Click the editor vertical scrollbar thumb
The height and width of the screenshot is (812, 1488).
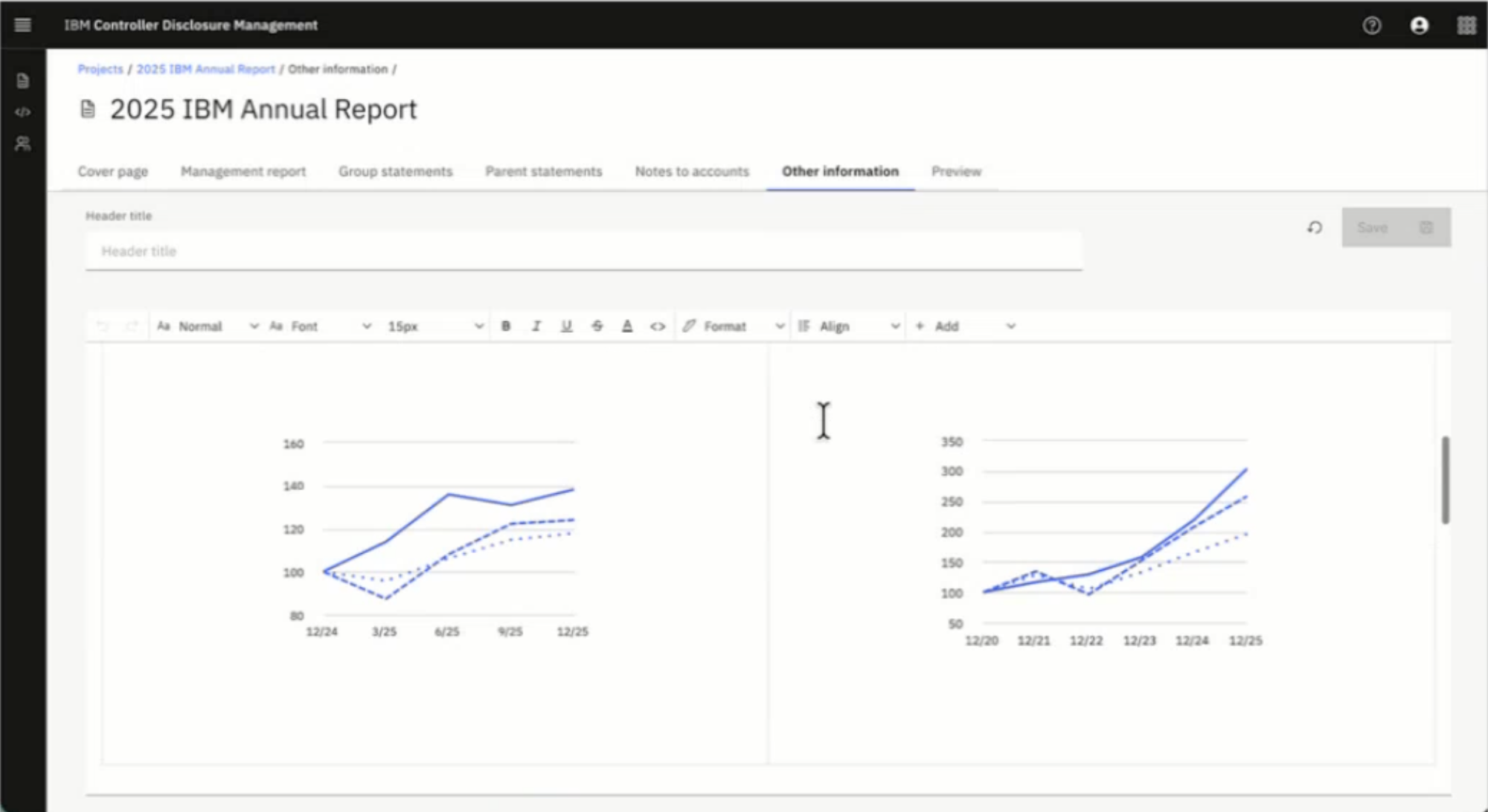1445,480
